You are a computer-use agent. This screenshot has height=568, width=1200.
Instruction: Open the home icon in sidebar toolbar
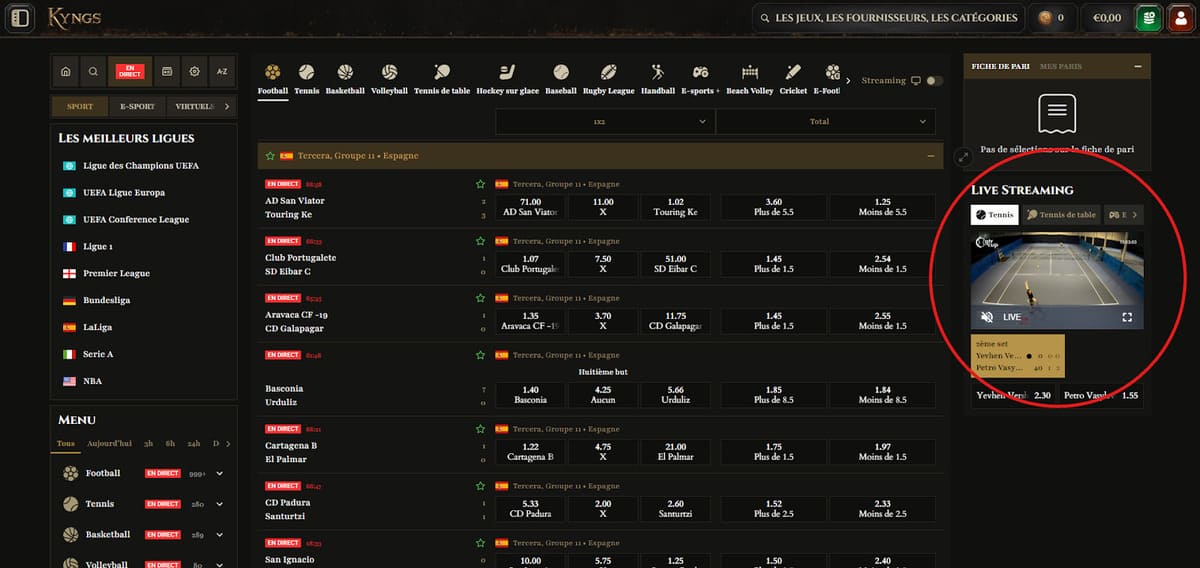pyautogui.click(x=66, y=71)
